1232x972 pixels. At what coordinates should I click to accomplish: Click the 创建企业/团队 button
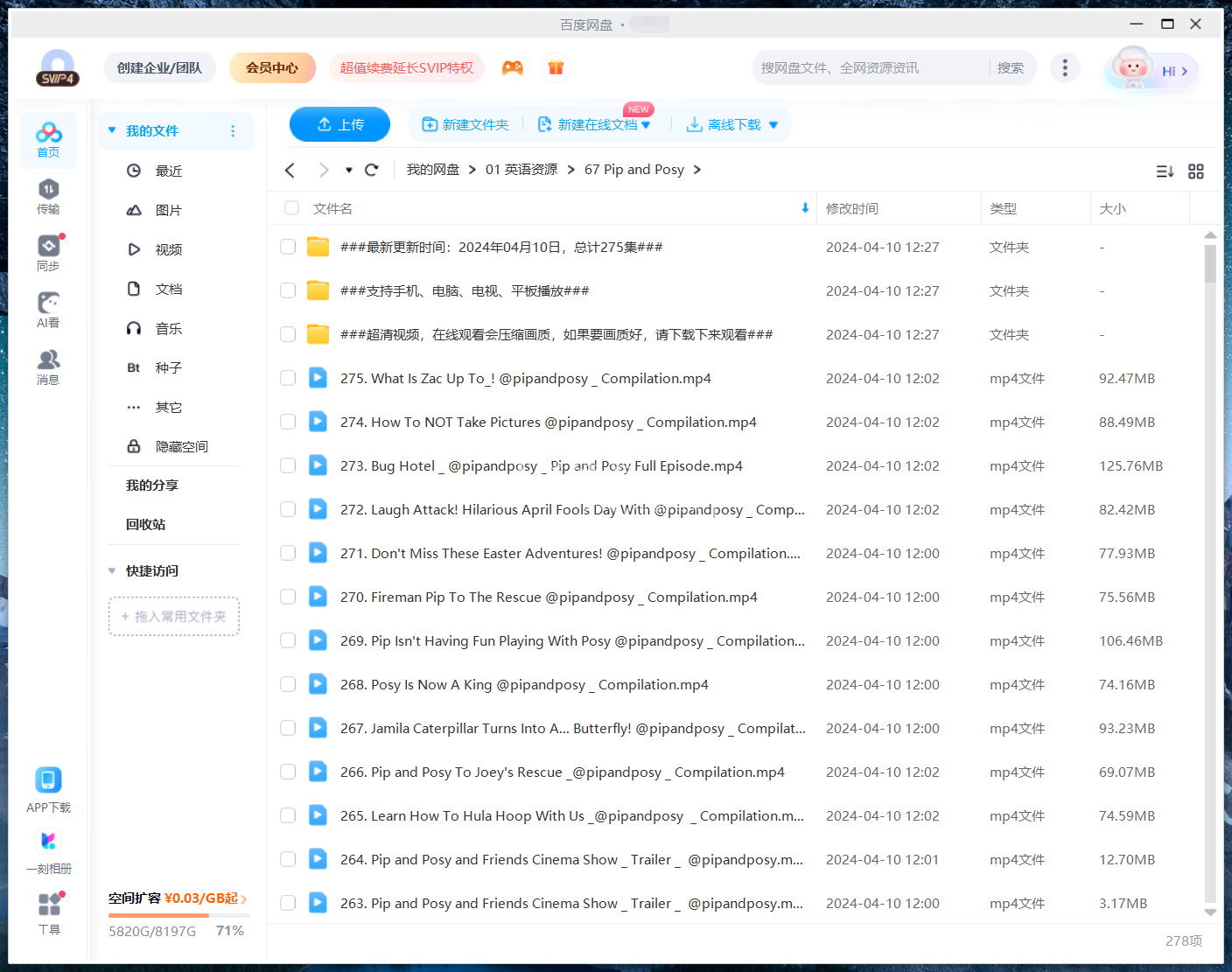(x=160, y=67)
